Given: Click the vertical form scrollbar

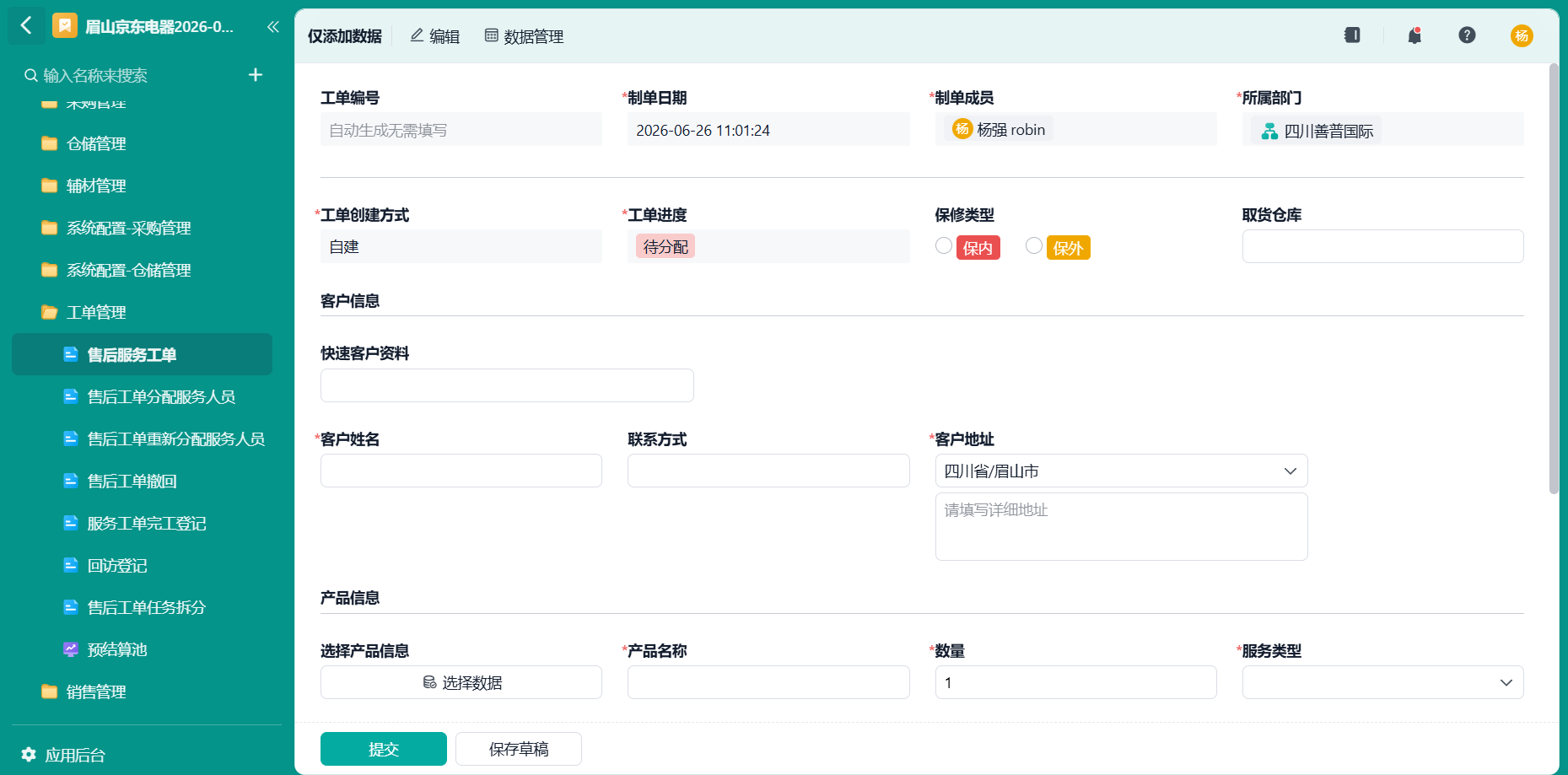Looking at the screenshot, I should (1554, 278).
